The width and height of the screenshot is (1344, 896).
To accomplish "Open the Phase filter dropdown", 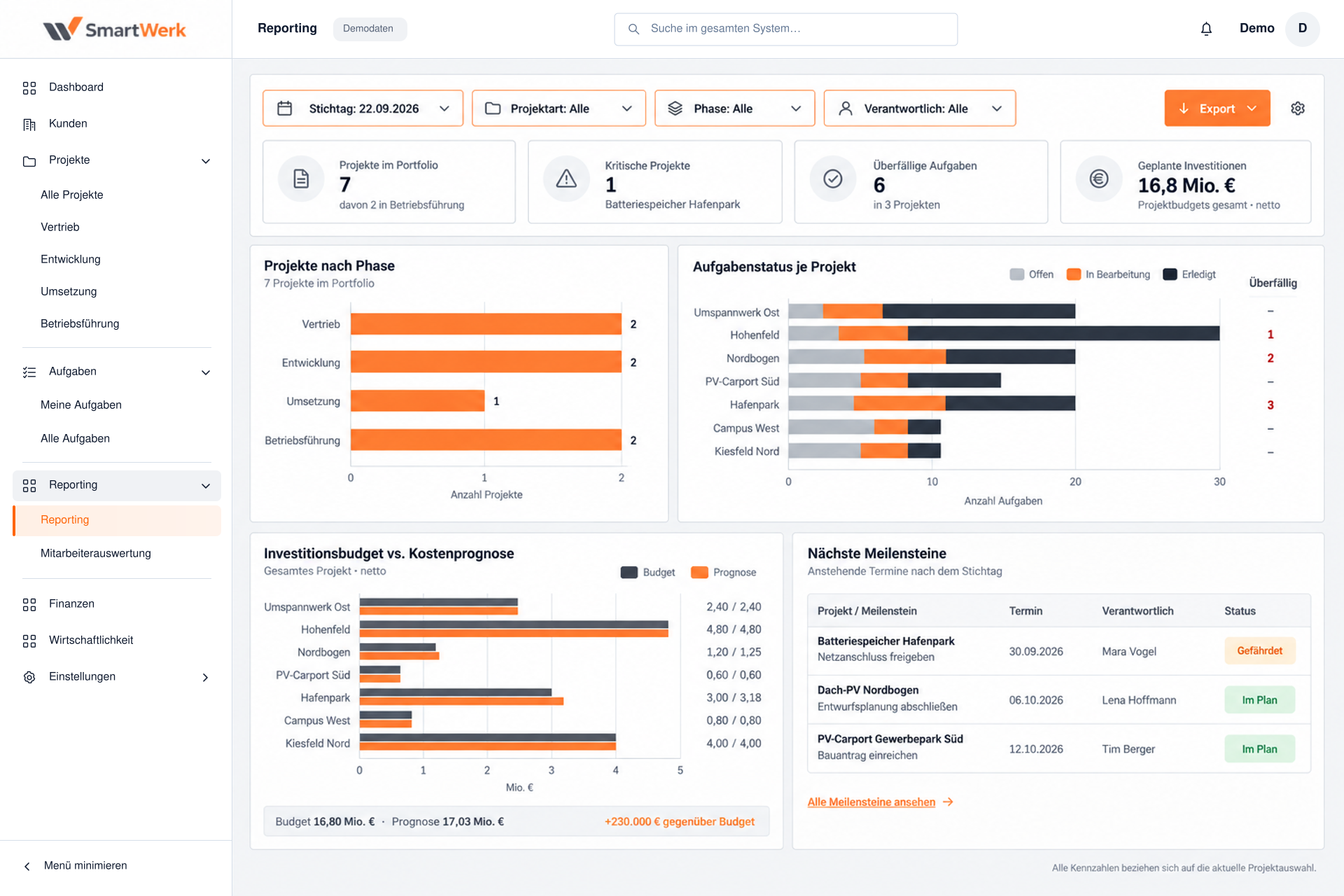I will (x=734, y=108).
